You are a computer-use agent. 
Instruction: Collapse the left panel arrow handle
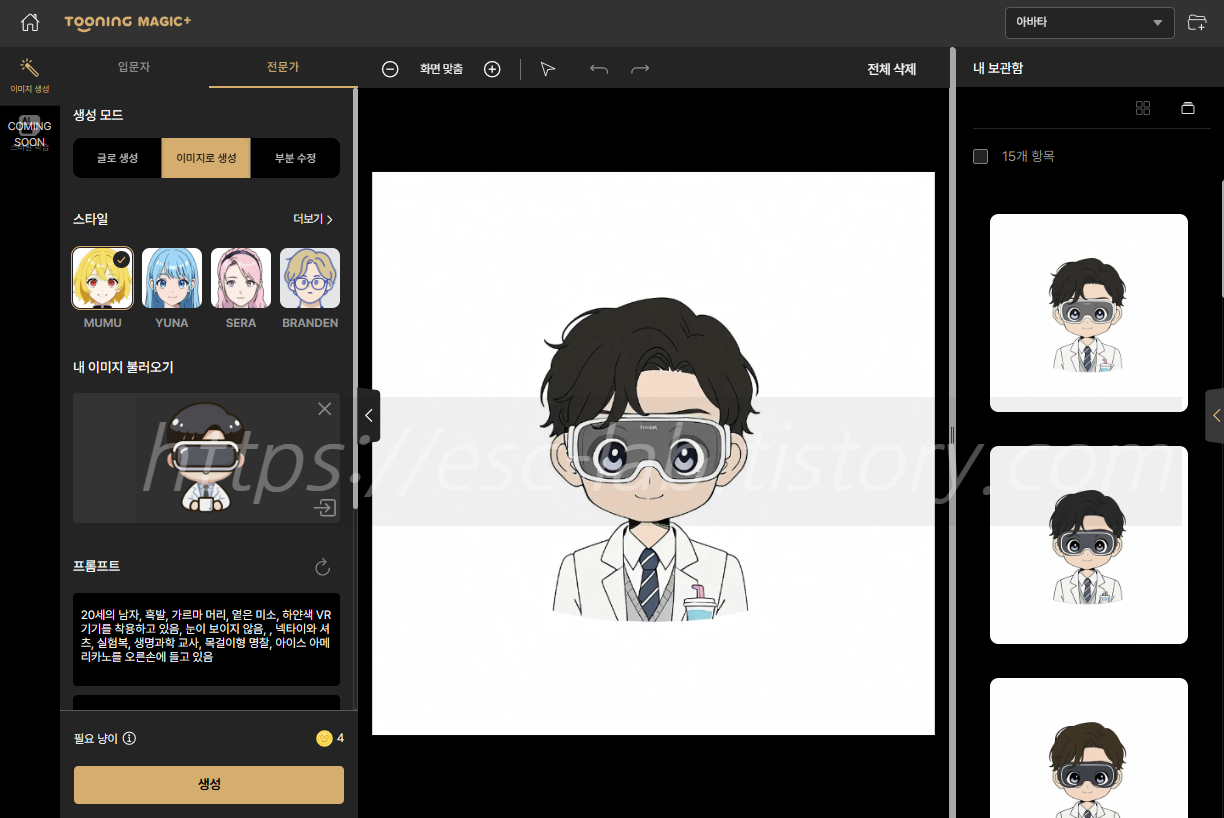click(x=368, y=415)
